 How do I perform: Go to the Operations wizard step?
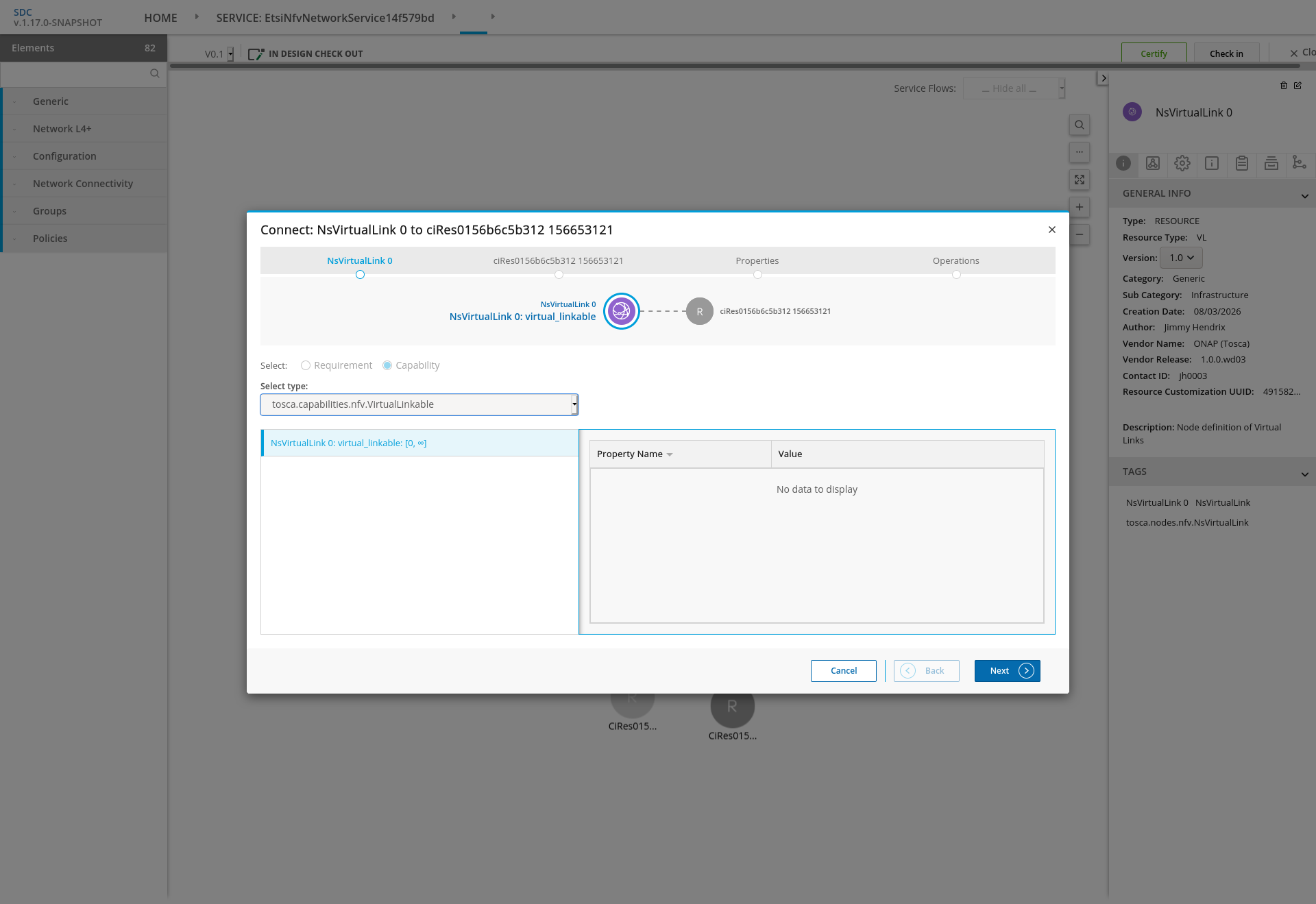pyautogui.click(x=956, y=261)
